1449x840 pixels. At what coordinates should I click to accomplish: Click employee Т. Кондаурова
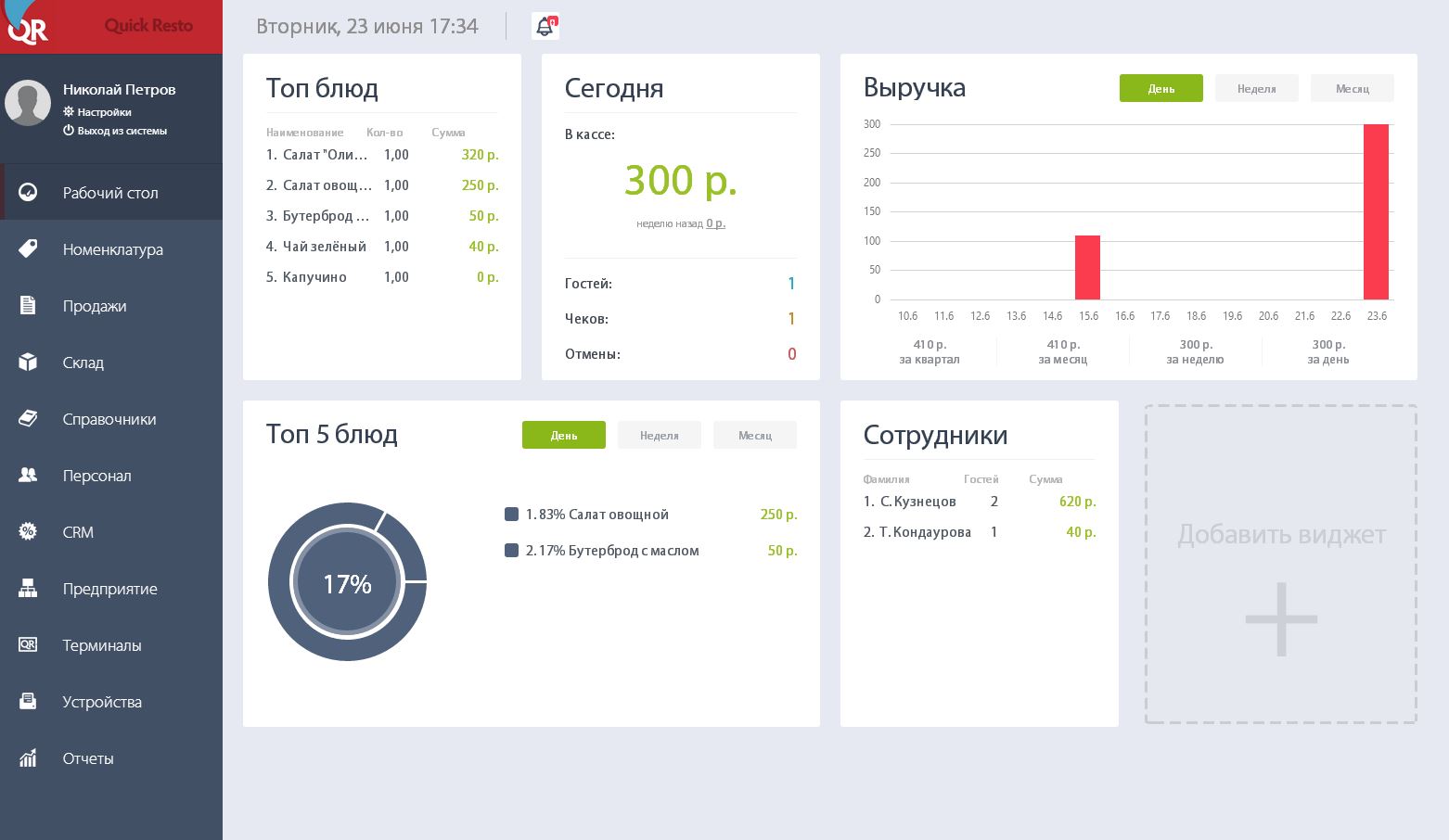tap(926, 532)
